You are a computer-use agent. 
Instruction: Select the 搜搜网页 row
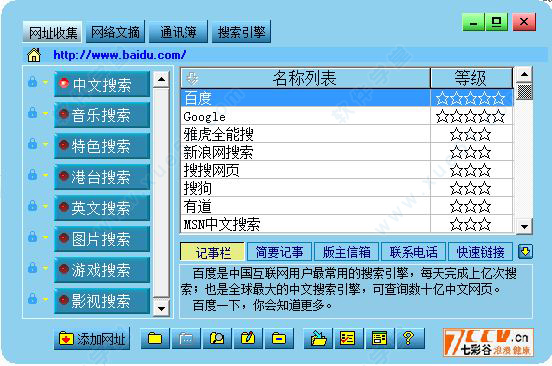[347, 170]
